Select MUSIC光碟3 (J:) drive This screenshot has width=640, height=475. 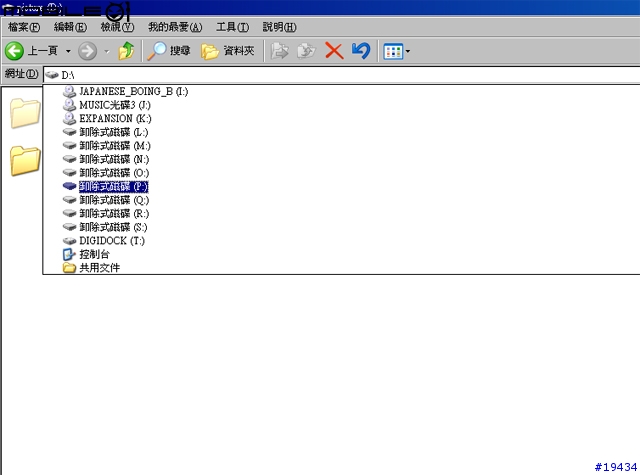tap(115, 105)
